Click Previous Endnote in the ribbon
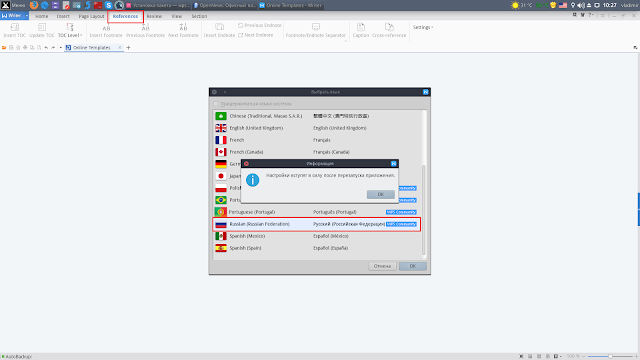Image resolution: width=640 pixels, height=360 pixels. coord(260,25)
